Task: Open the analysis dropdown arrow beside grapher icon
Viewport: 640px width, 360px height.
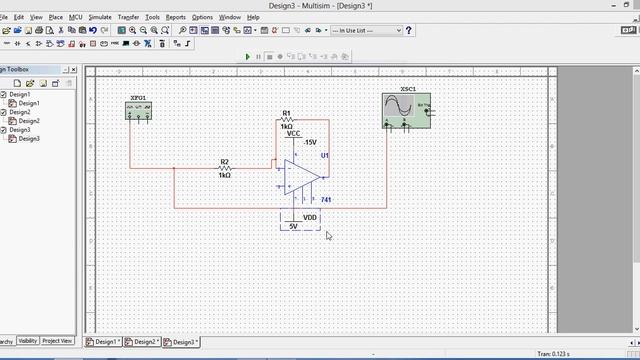Action: coord(256,31)
